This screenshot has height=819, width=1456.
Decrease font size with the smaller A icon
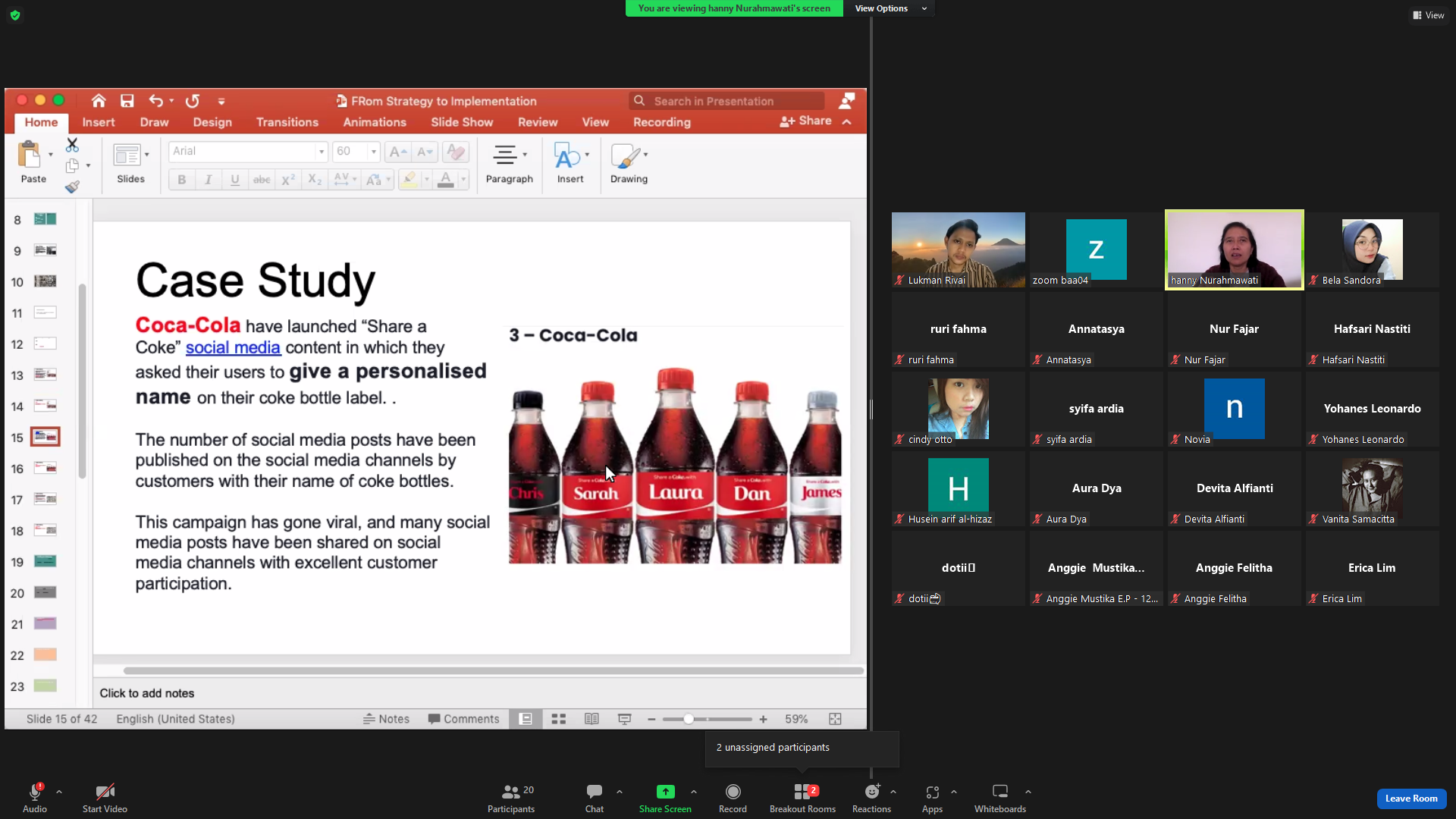click(x=425, y=152)
